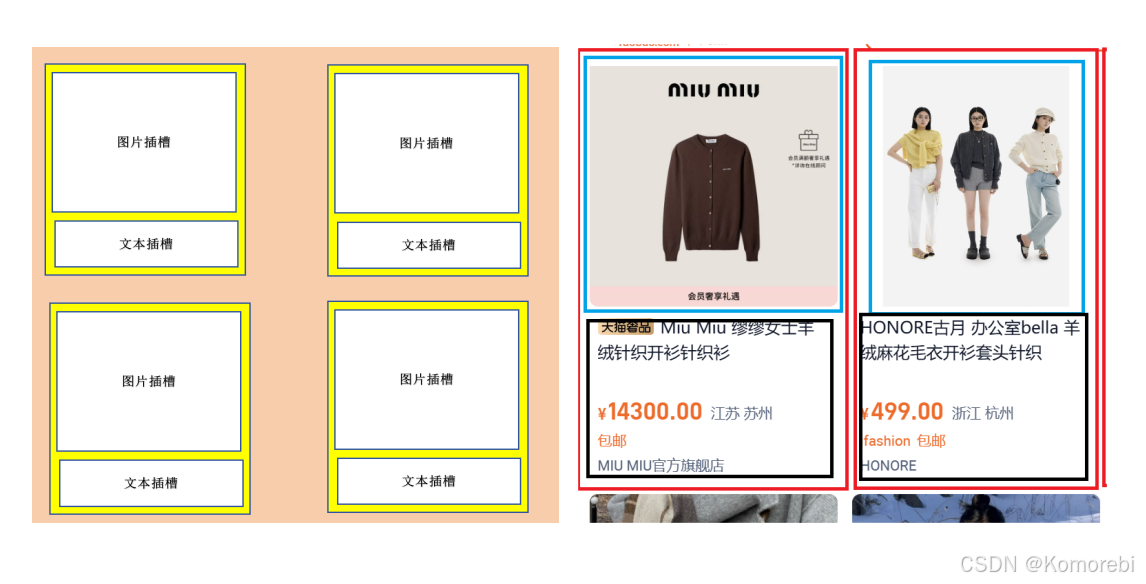Viewport: 1146px width, 584px height.
Task: Visit the HONORE shop name link
Action: (889, 466)
